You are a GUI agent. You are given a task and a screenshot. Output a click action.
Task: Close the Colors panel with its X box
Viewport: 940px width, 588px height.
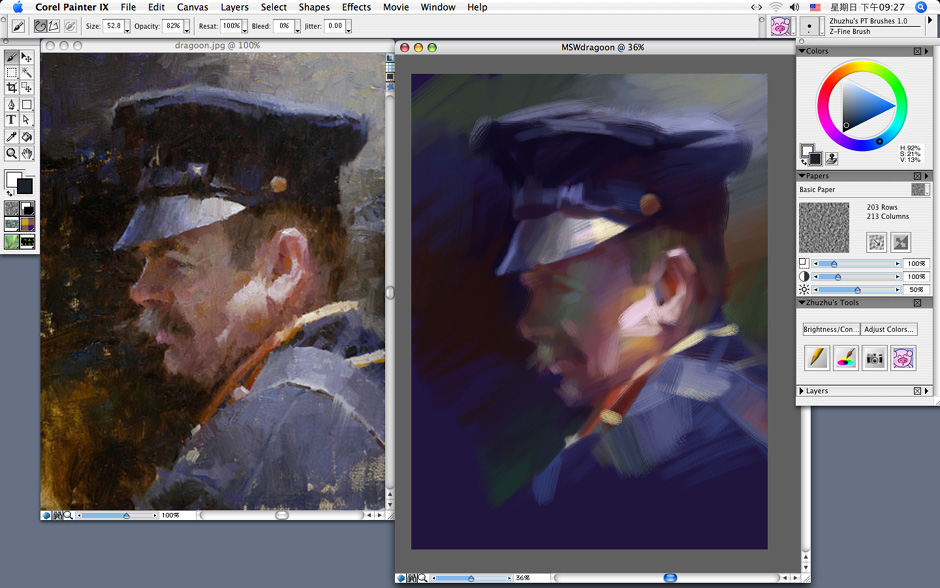point(917,51)
